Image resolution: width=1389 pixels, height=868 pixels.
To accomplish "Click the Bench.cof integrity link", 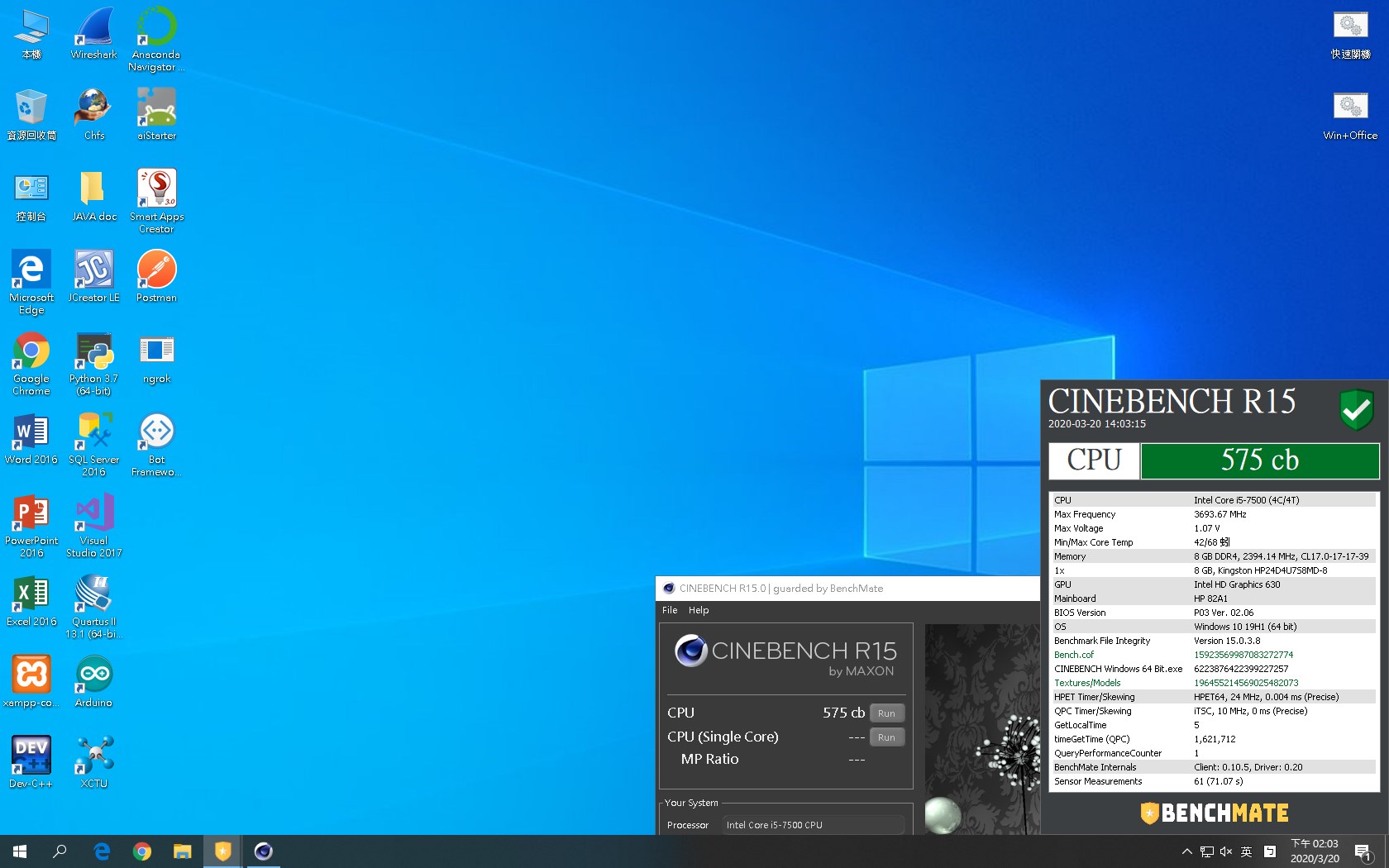I will click(1073, 655).
